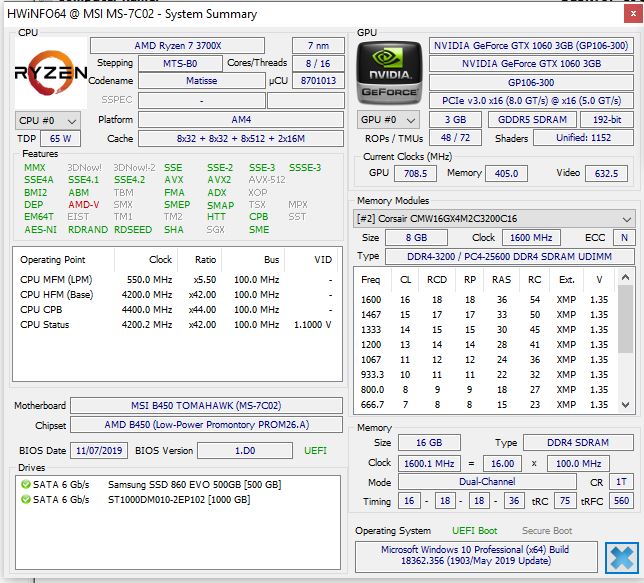Click the GPU memory clock 405.0 field

point(506,173)
